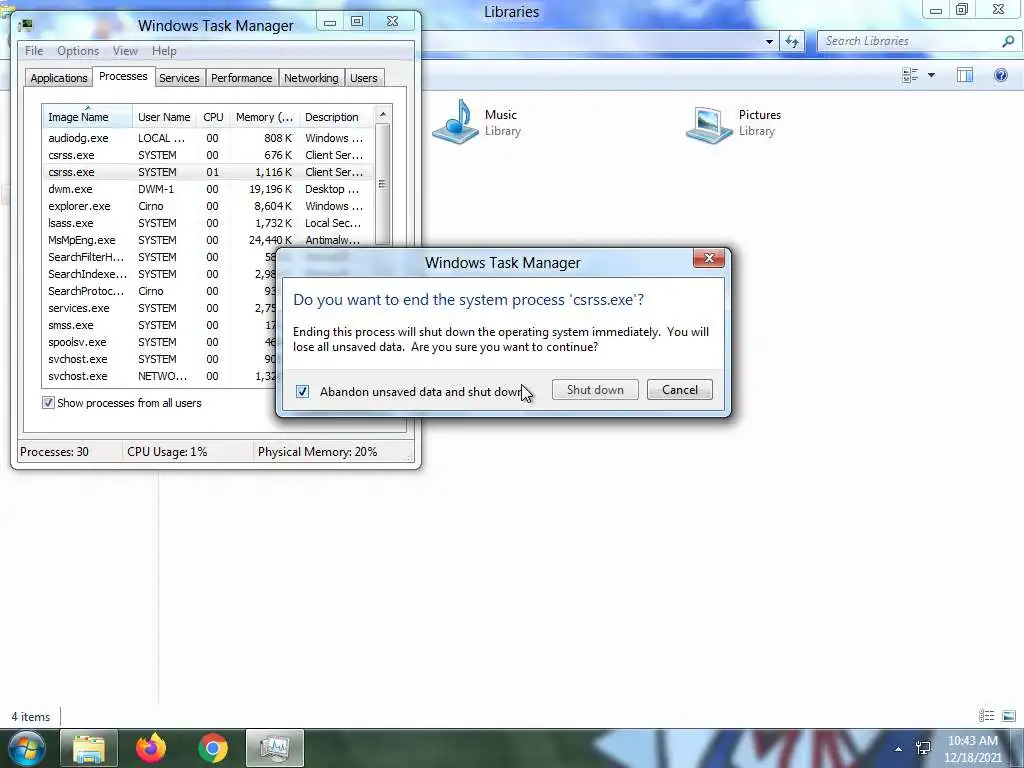Select the lsass.exe process row
This screenshot has height=768, width=1024.
208,223
